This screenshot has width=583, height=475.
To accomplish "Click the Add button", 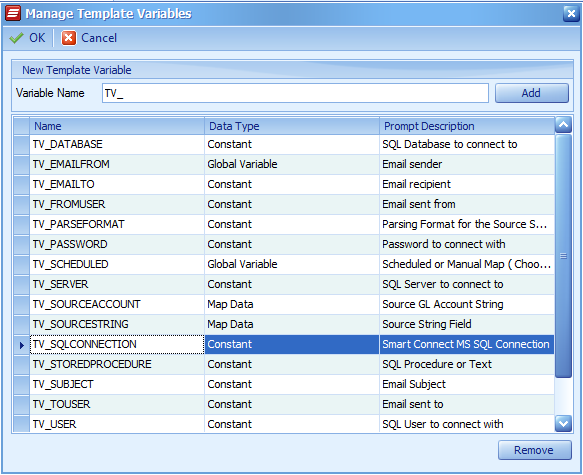I will click(532, 93).
